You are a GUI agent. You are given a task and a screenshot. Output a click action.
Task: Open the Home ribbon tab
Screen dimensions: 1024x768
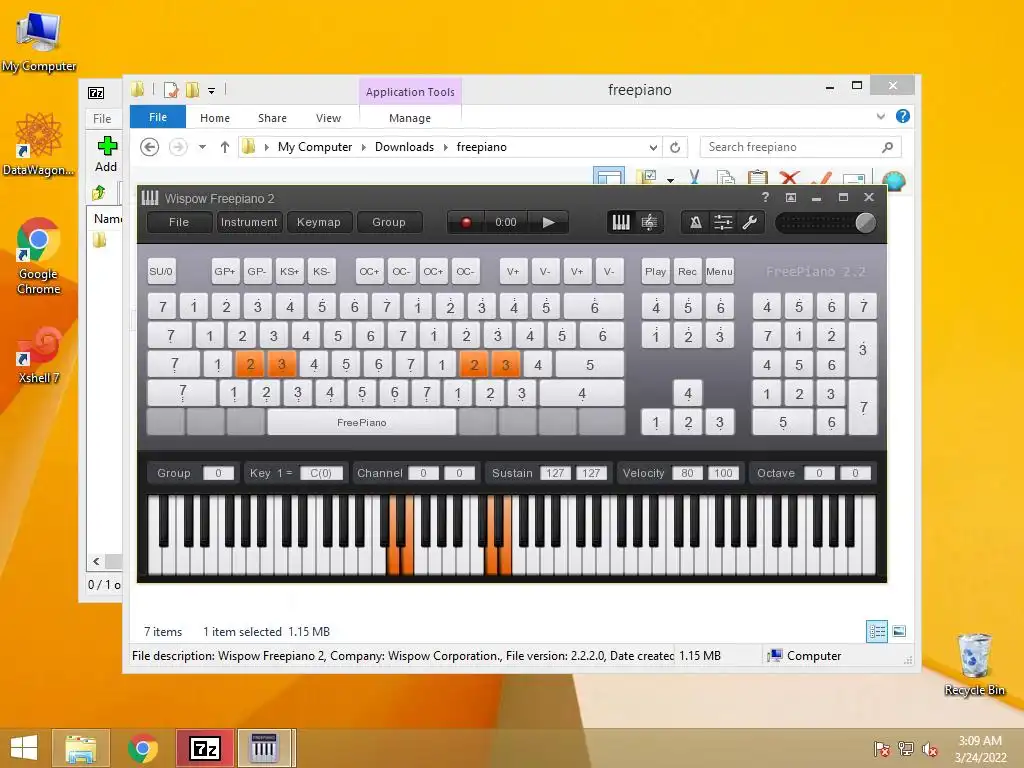[215, 118]
